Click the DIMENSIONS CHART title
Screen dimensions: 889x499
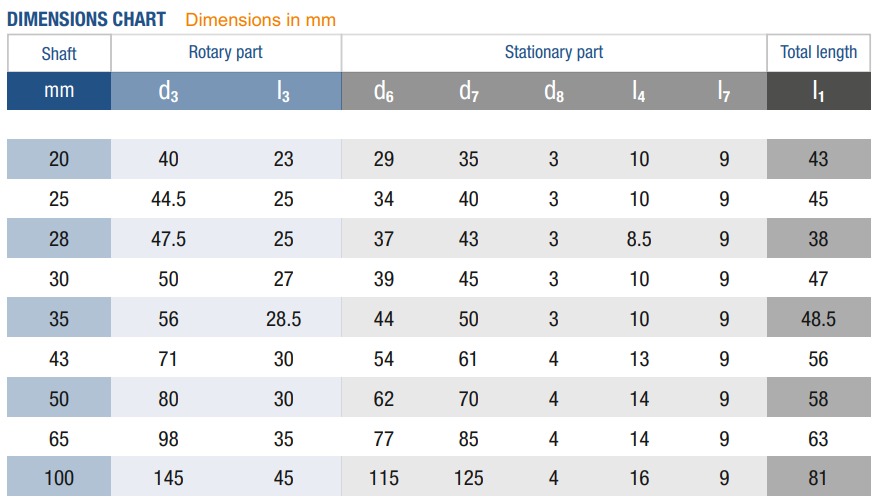pyautogui.click(x=86, y=19)
